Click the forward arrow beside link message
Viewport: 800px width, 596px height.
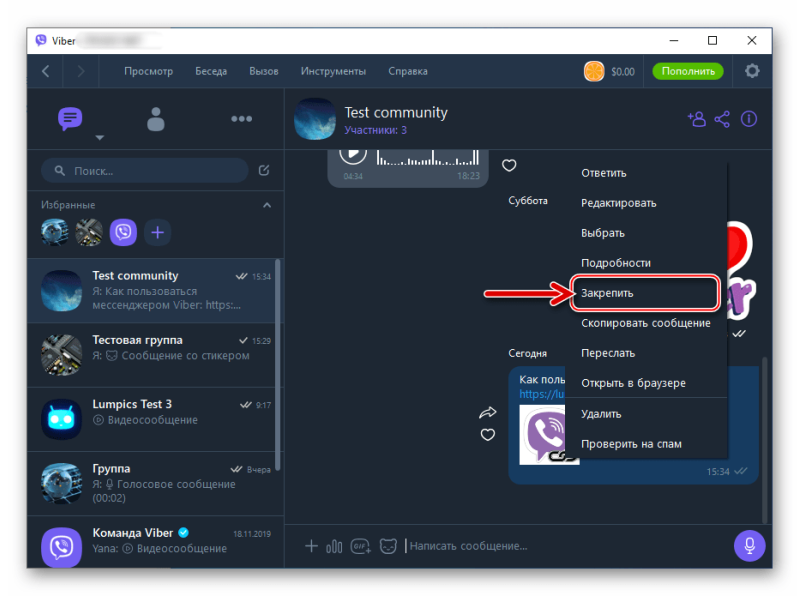(x=488, y=412)
